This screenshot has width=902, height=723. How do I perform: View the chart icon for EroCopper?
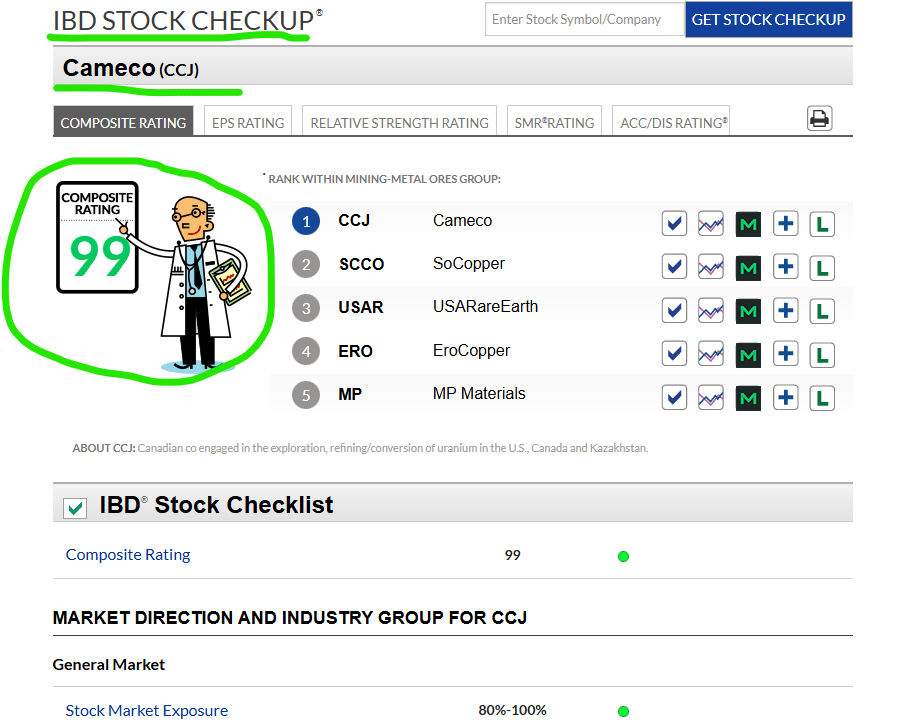pos(710,354)
